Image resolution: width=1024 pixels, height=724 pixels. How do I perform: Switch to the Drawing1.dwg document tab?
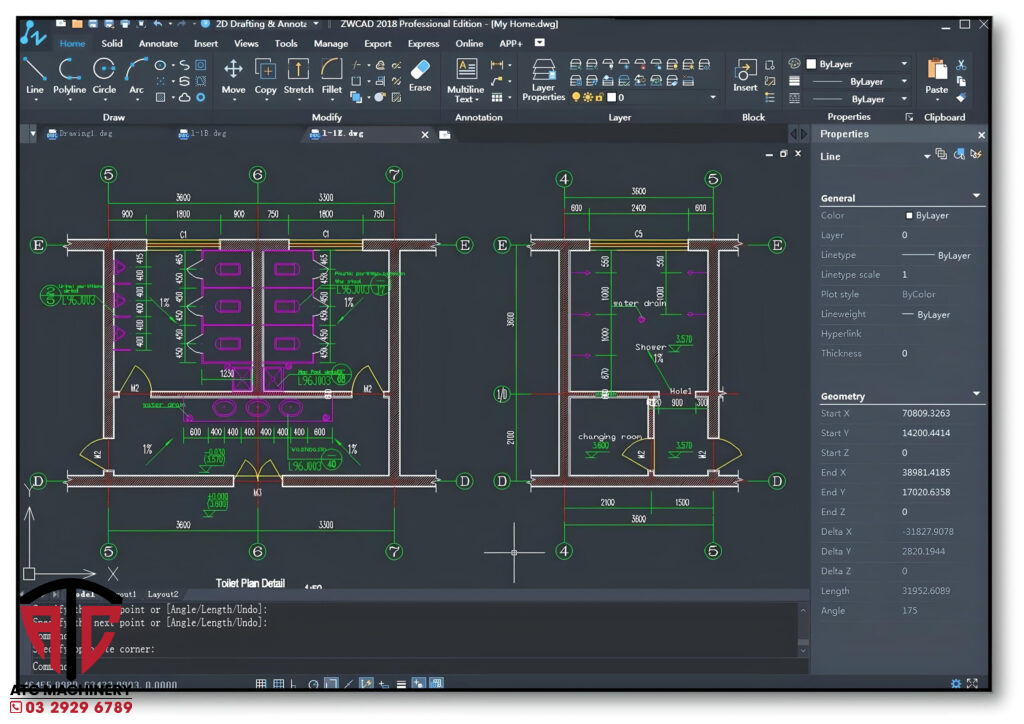coord(87,133)
